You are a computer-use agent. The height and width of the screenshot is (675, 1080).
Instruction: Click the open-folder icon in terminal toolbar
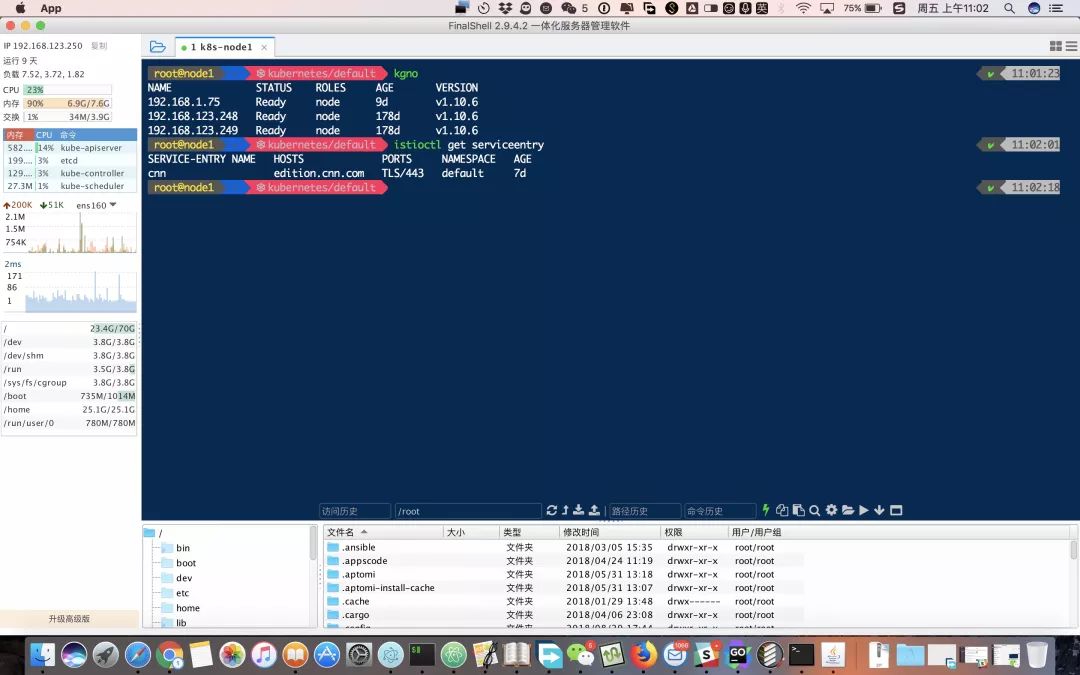tap(848, 510)
